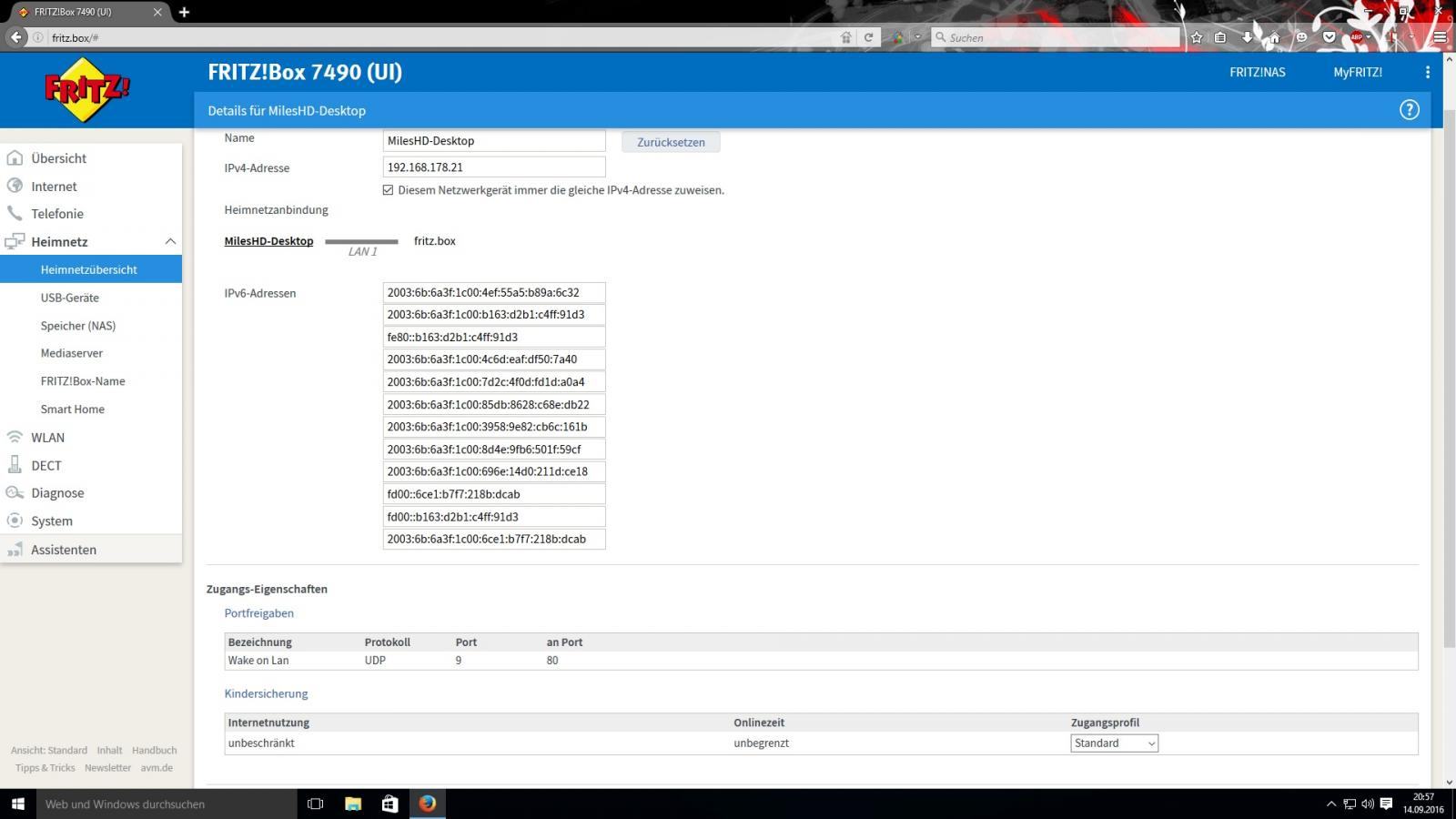1456x819 pixels.
Task: Open File Explorer from the taskbar
Action: (353, 804)
